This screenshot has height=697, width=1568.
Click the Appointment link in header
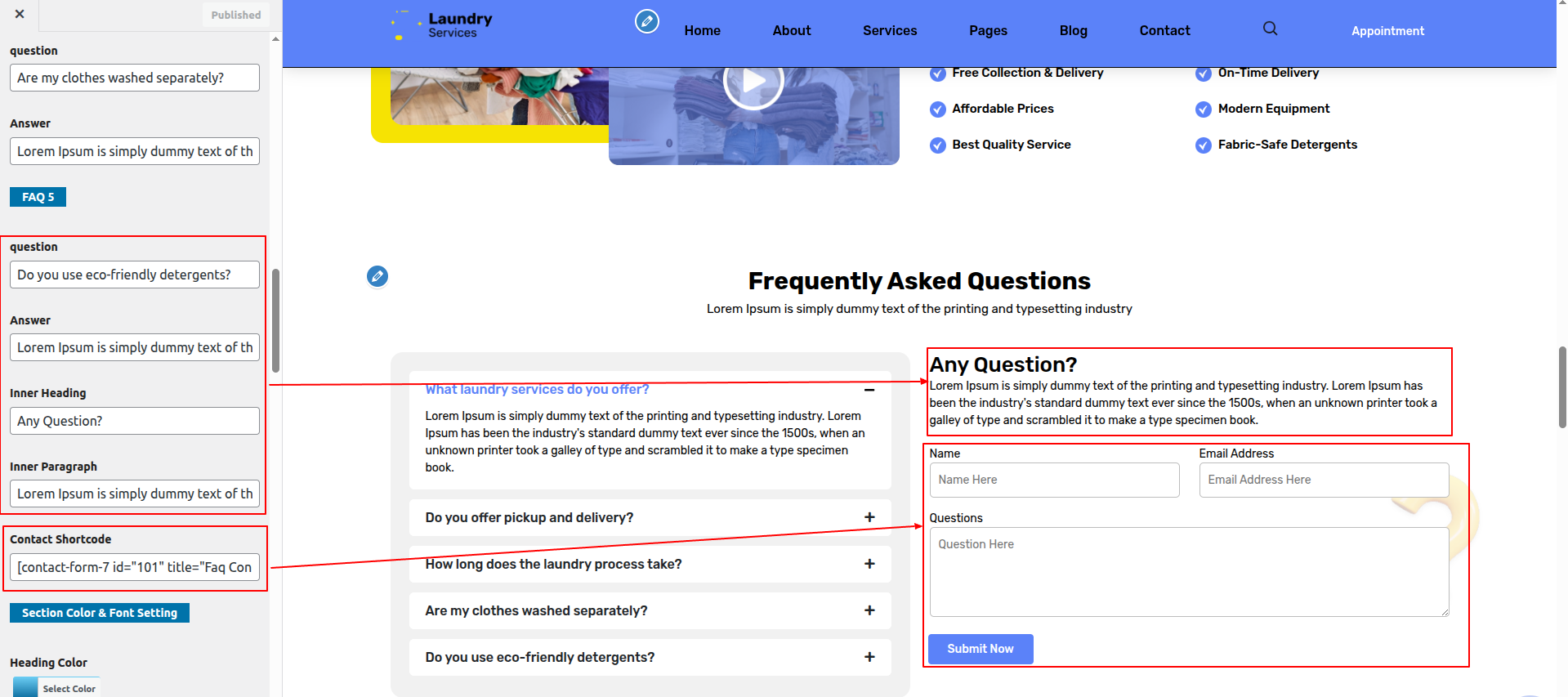coord(1387,31)
